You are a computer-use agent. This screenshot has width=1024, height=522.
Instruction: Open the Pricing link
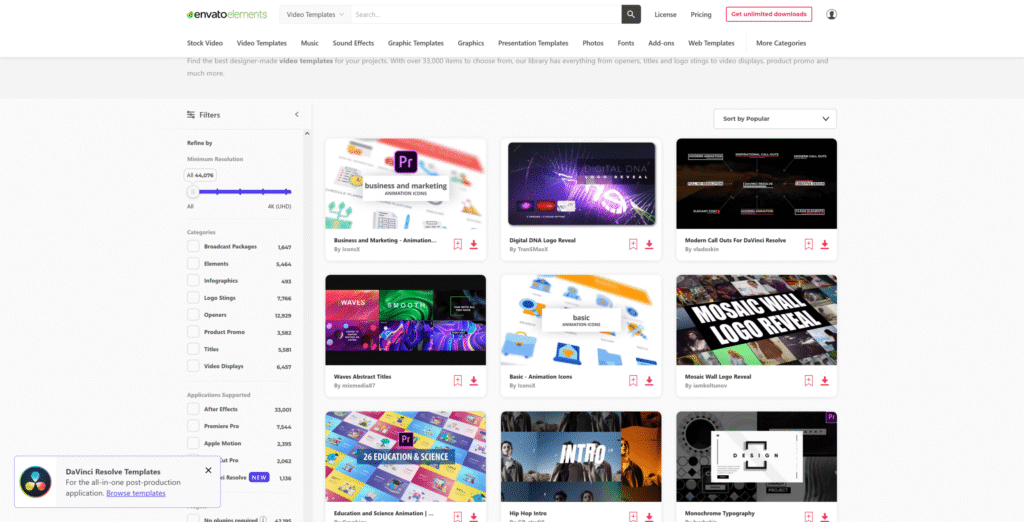click(x=701, y=14)
